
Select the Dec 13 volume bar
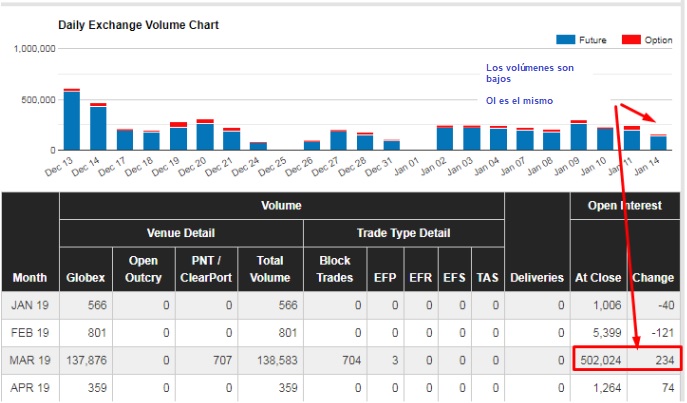point(72,119)
